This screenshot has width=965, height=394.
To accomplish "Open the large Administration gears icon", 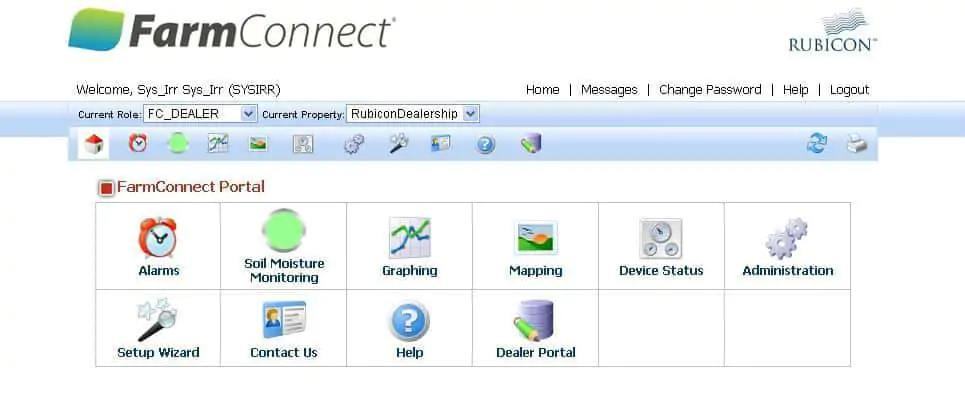I will pos(787,238).
